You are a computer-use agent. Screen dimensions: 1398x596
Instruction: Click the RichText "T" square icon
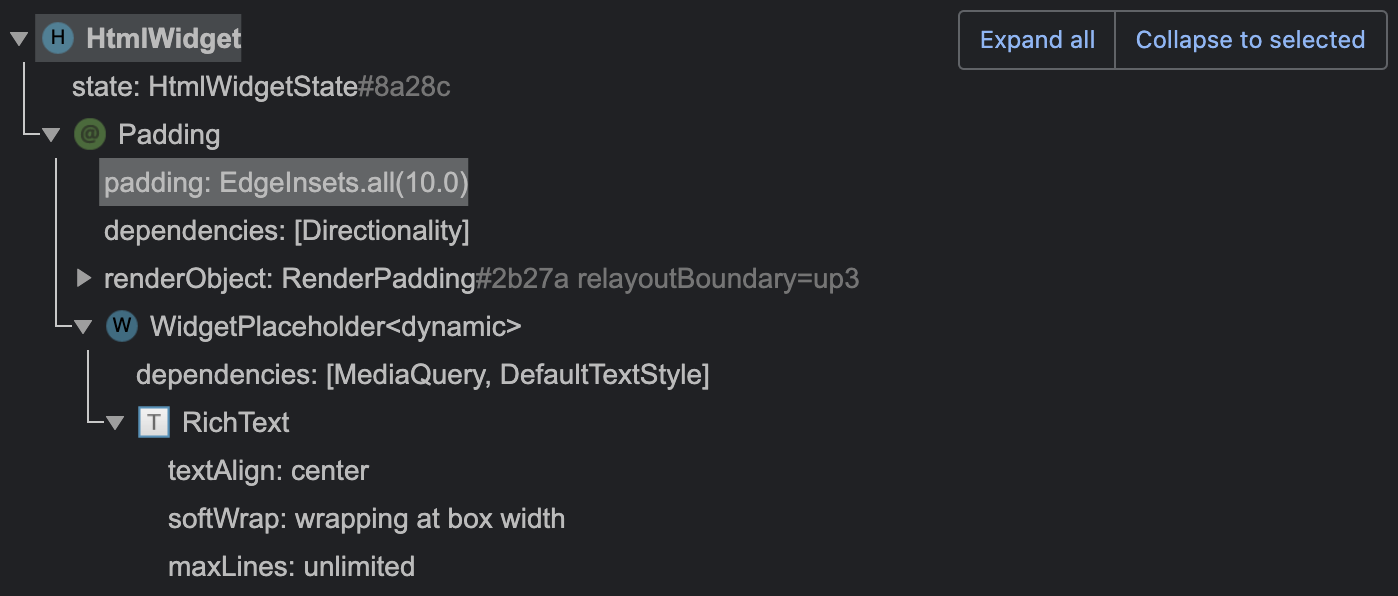(153, 422)
